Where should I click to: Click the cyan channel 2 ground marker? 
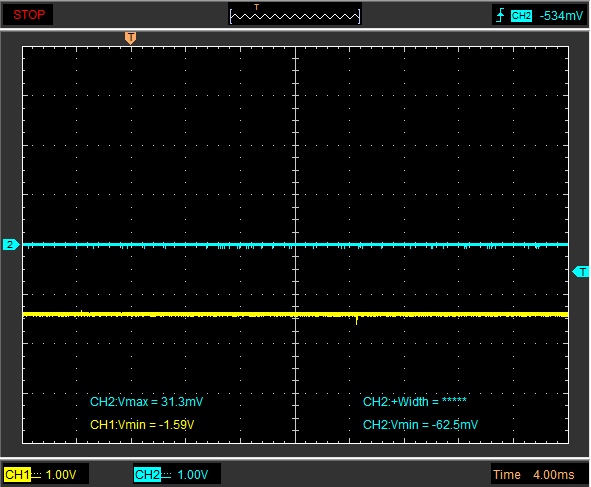11,245
